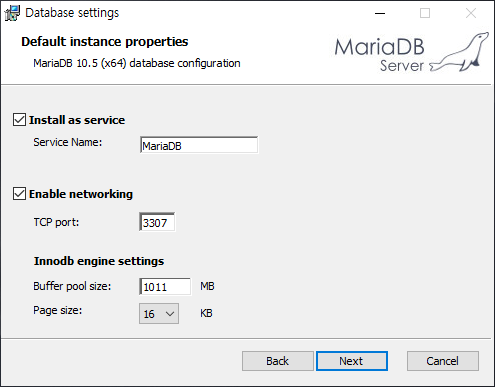This screenshot has width=495, height=387.
Task: Close the Database settings window
Action: 471,13
